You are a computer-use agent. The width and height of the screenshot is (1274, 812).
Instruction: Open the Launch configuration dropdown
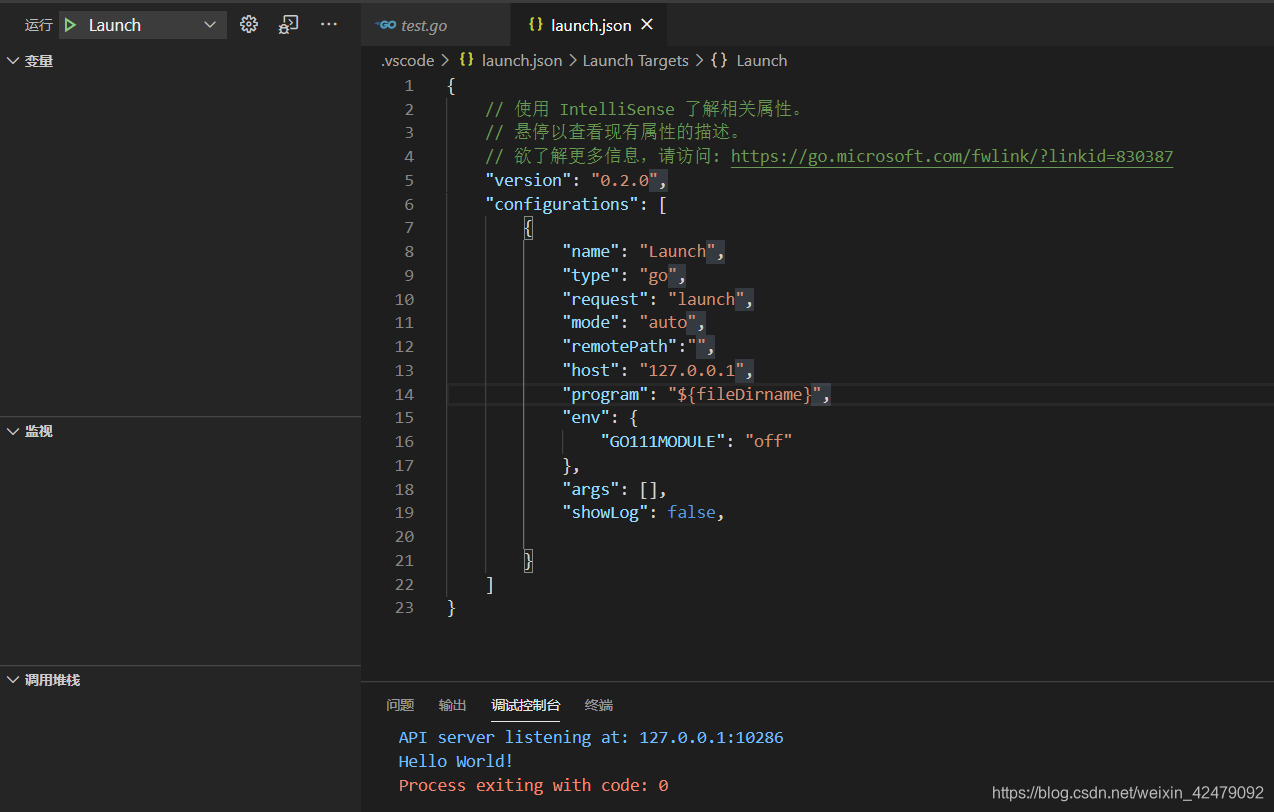tap(143, 25)
